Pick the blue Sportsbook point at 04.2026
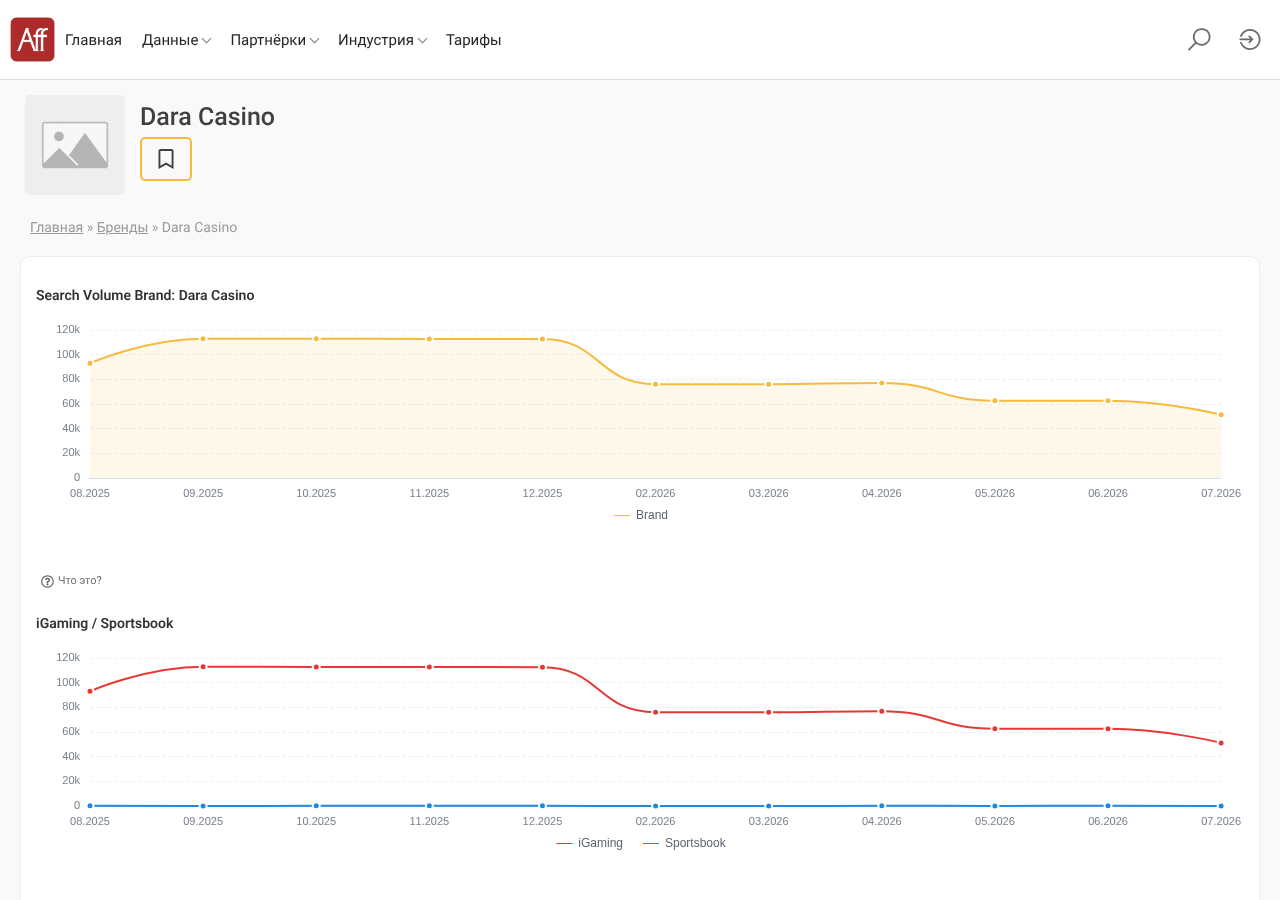1280x900 pixels. pos(882,806)
